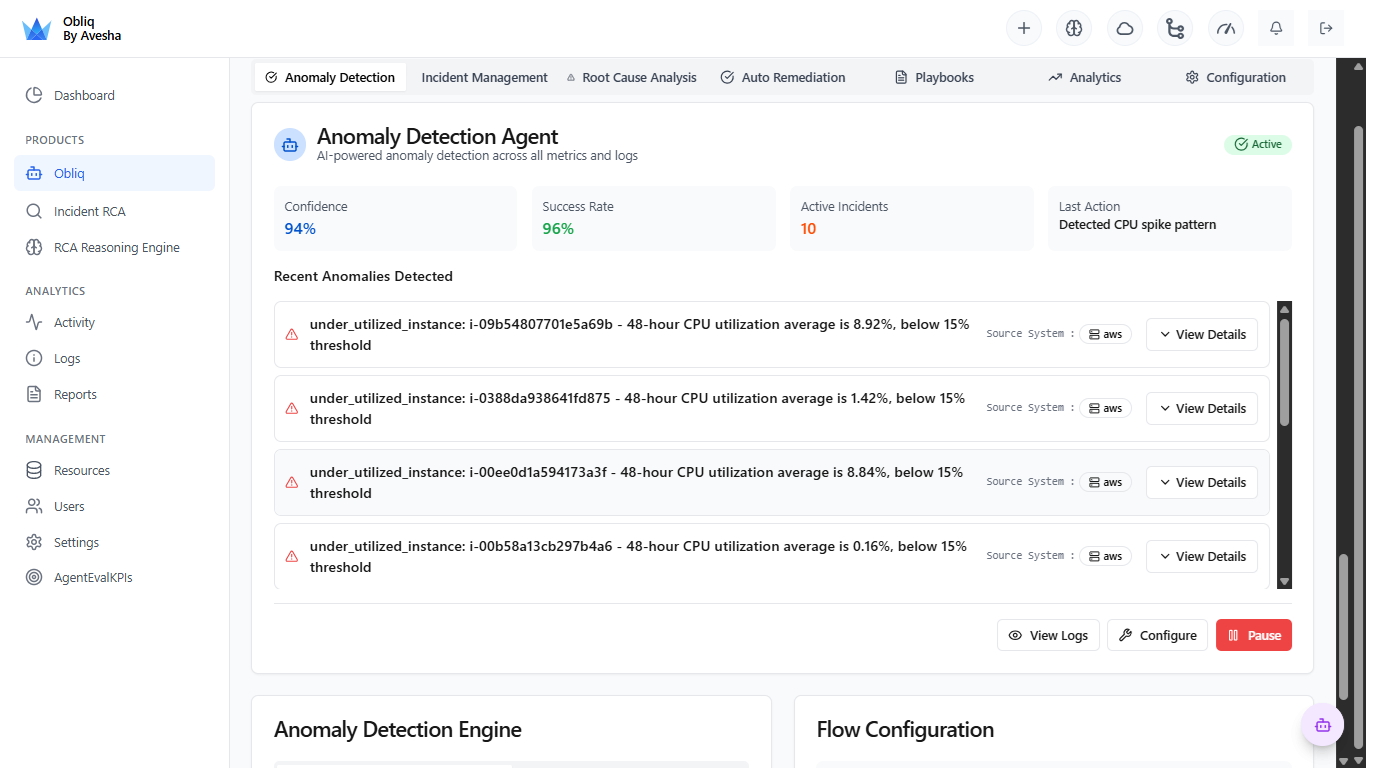Viewport: 1373px width, 780px height.
Task: Click the Obliq crown logo
Action: 36,29
